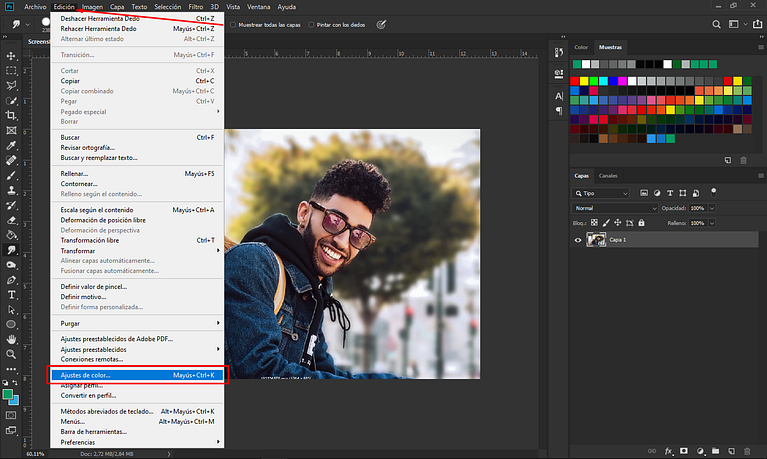Choose Rellenar menu item

point(137,174)
